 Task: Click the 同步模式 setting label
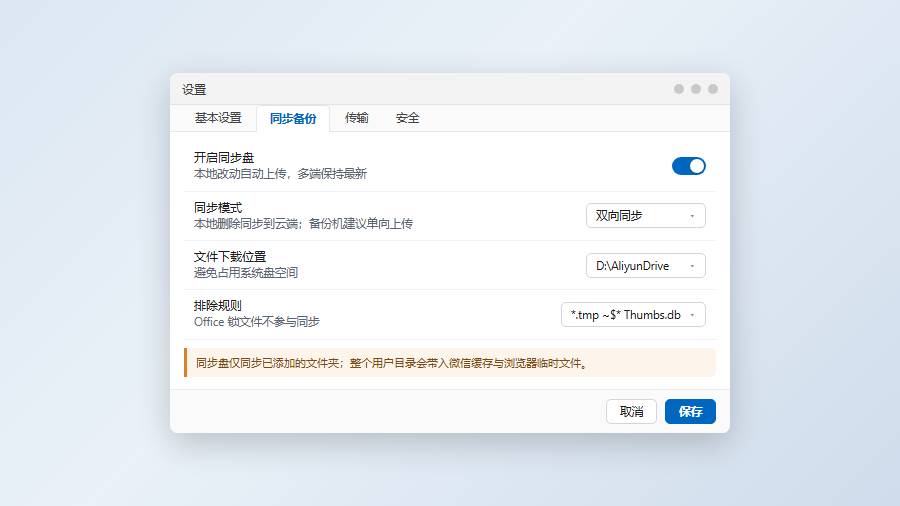[x=218, y=208]
